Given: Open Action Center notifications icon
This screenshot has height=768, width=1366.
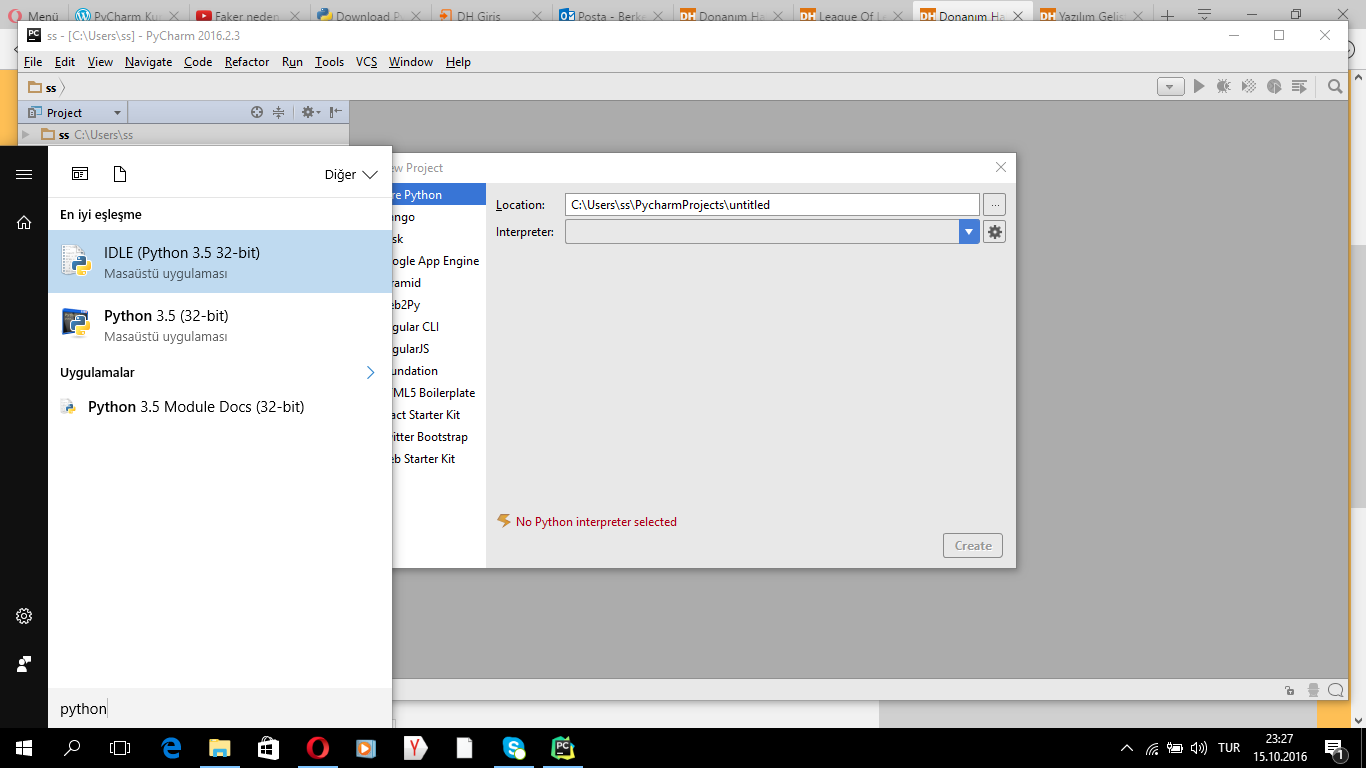Looking at the screenshot, I should click(1334, 748).
